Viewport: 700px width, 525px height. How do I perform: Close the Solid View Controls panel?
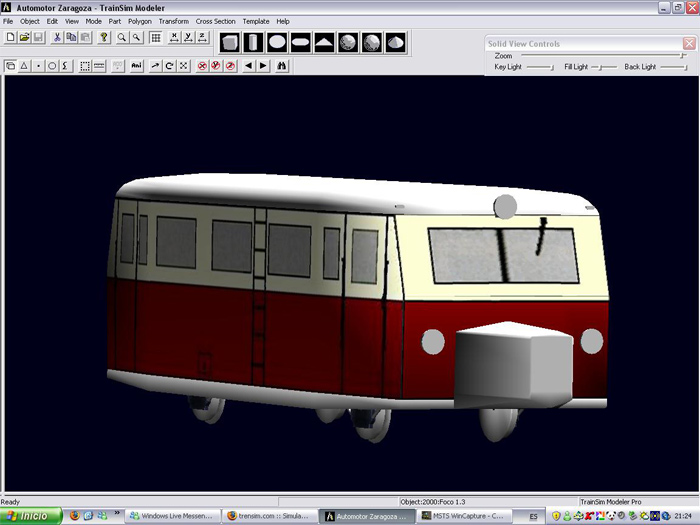tap(689, 44)
